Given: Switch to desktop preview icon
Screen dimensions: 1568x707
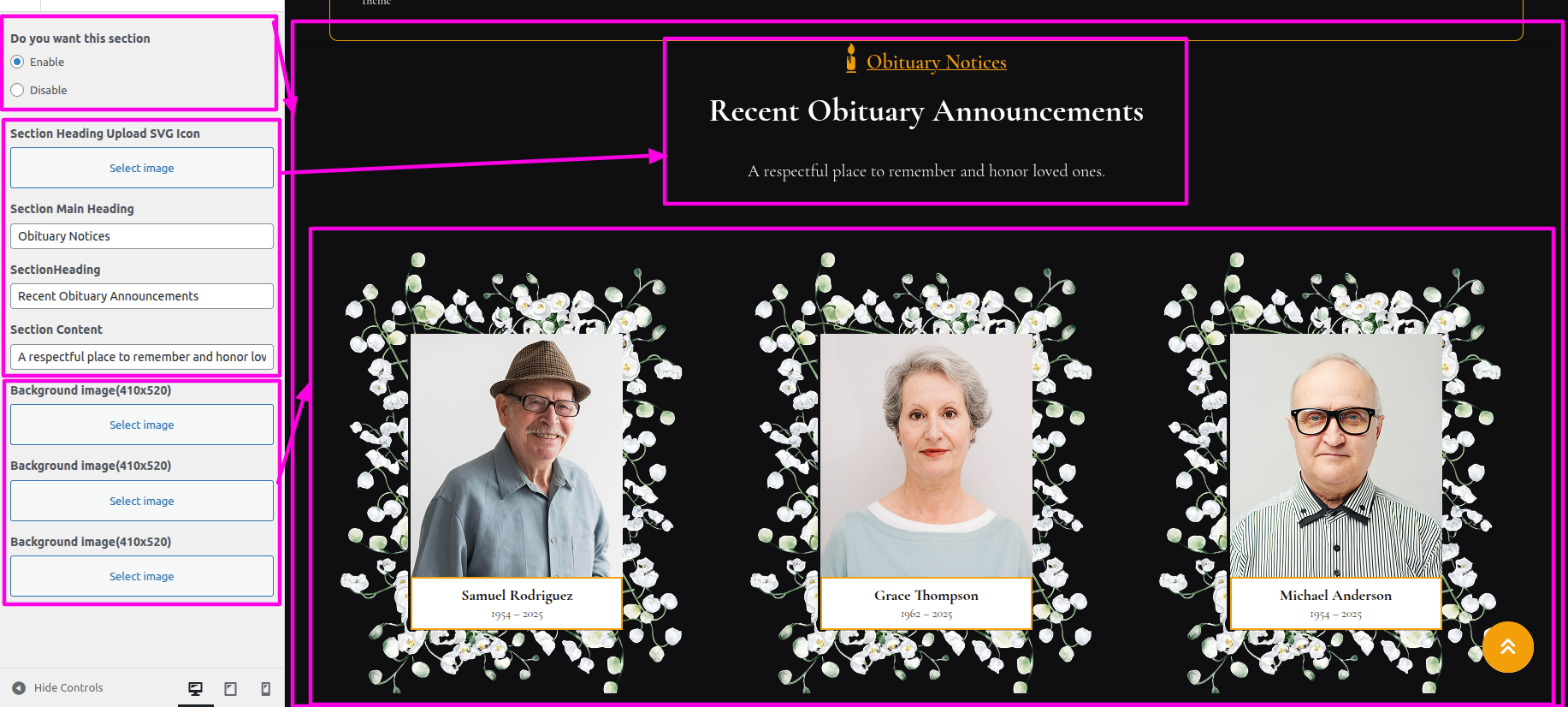Looking at the screenshot, I should [196, 689].
